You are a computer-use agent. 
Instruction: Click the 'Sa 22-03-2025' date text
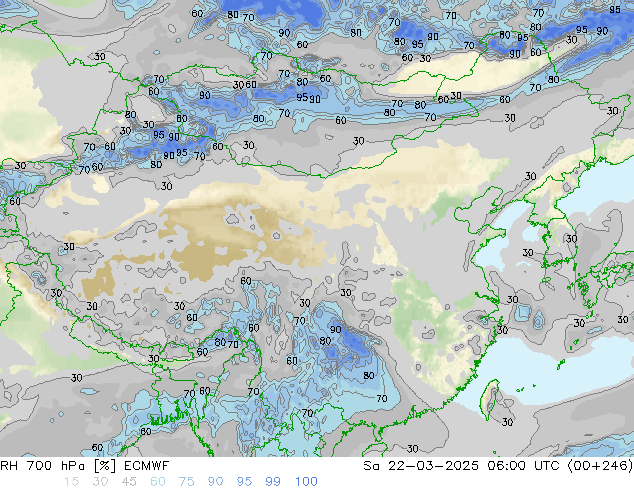pyautogui.click(x=421, y=466)
